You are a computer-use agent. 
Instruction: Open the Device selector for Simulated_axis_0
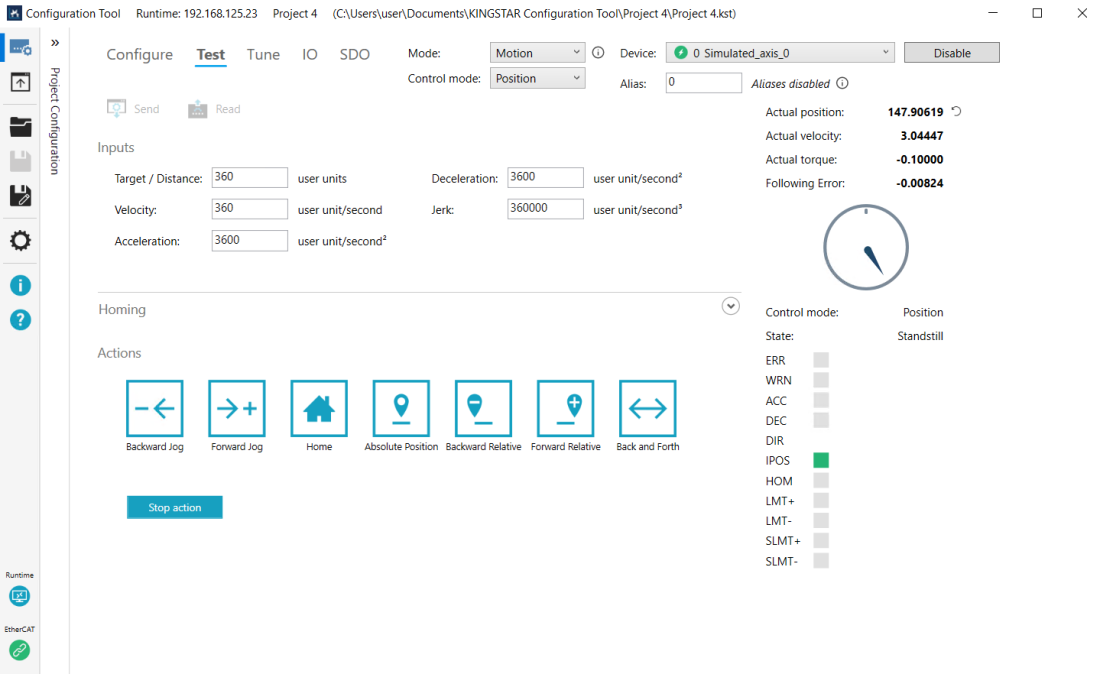780,53
